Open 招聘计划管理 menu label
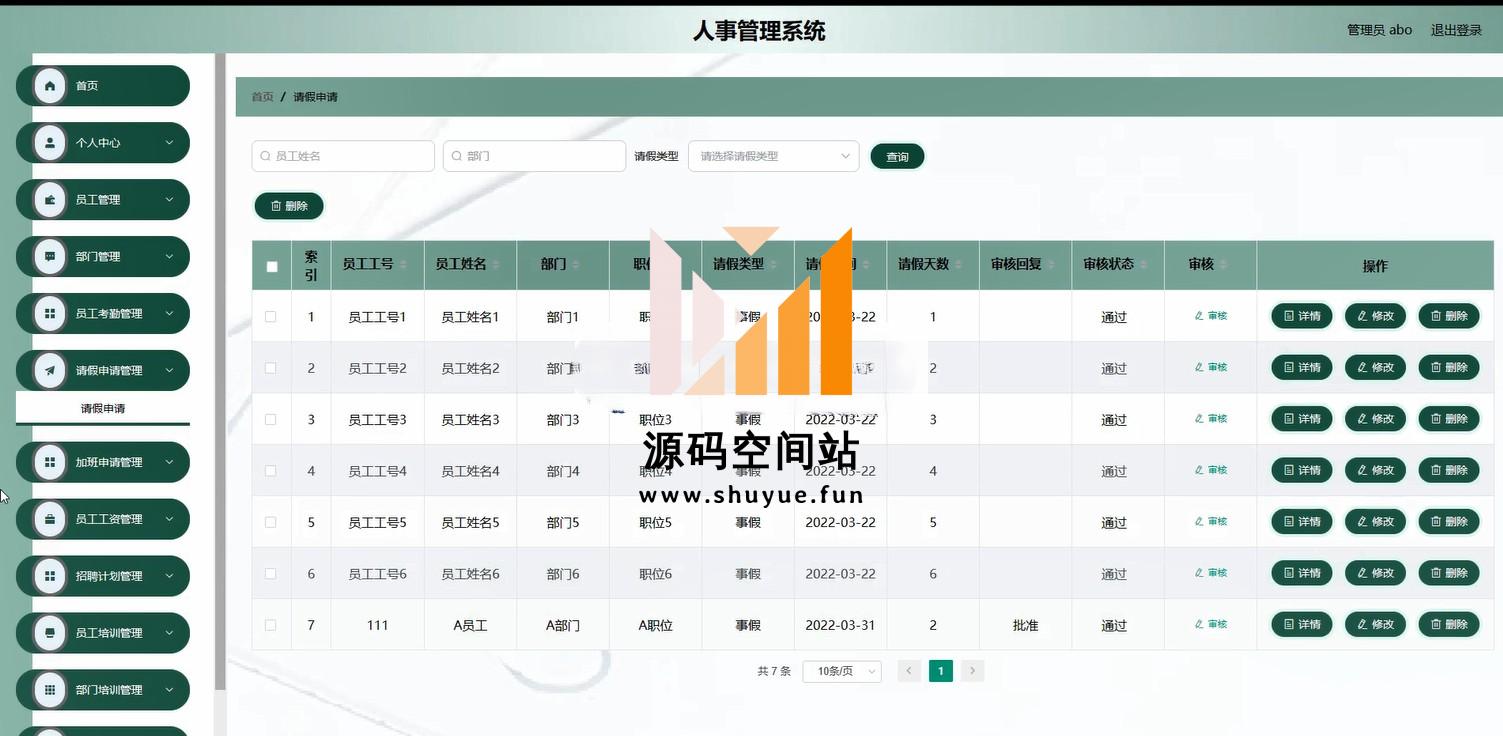The height and width of the screenshot is (736, 1503). (x=109, y=576)
